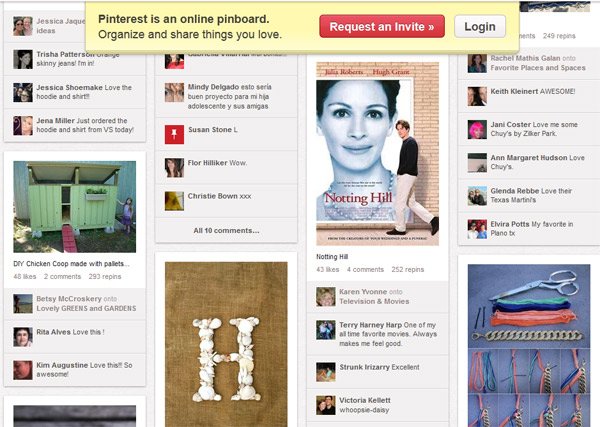Viewport: 600px width, 427px height.
Task: Click Susan Stone's red pin avatar
Action: [x=174, y=134]
